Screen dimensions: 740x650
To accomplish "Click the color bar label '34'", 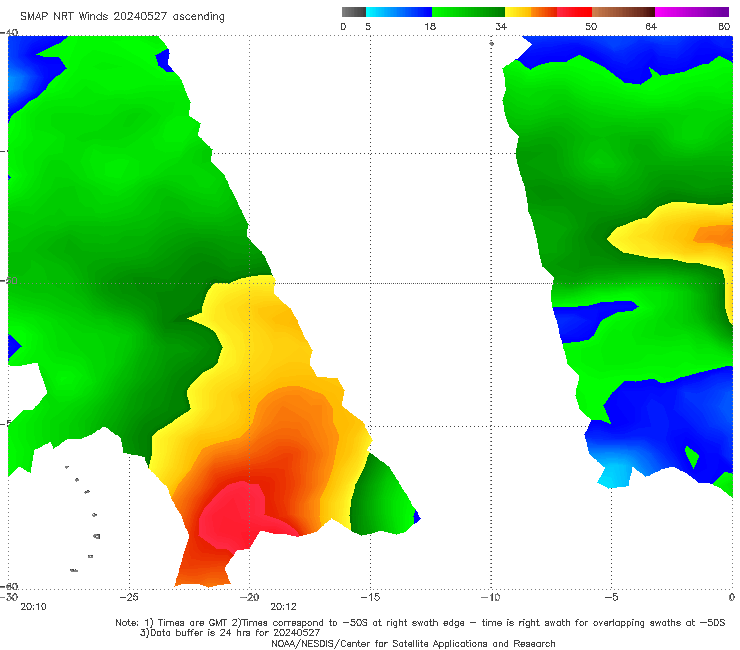I will click(x=501, y=26).
